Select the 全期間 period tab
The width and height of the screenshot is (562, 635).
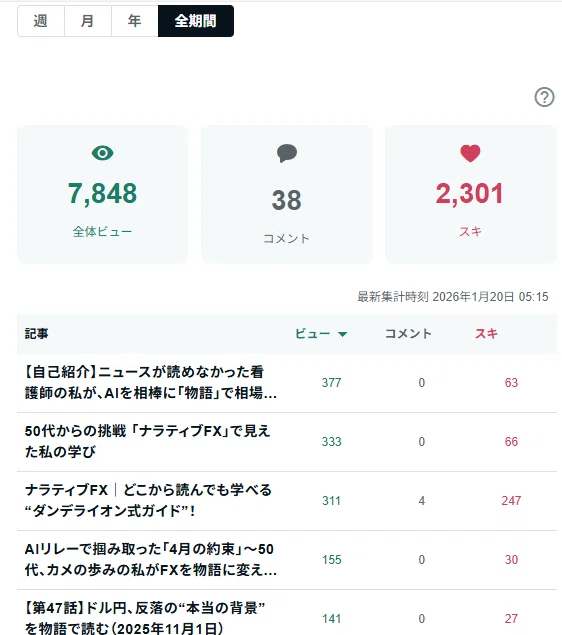coord(196,21)
